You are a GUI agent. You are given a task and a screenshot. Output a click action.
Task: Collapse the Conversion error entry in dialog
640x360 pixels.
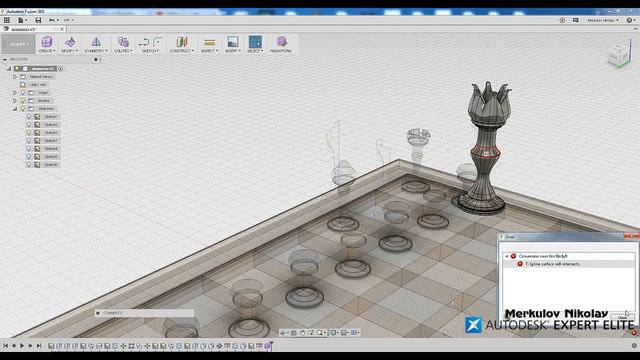click(x=507, y=256)
